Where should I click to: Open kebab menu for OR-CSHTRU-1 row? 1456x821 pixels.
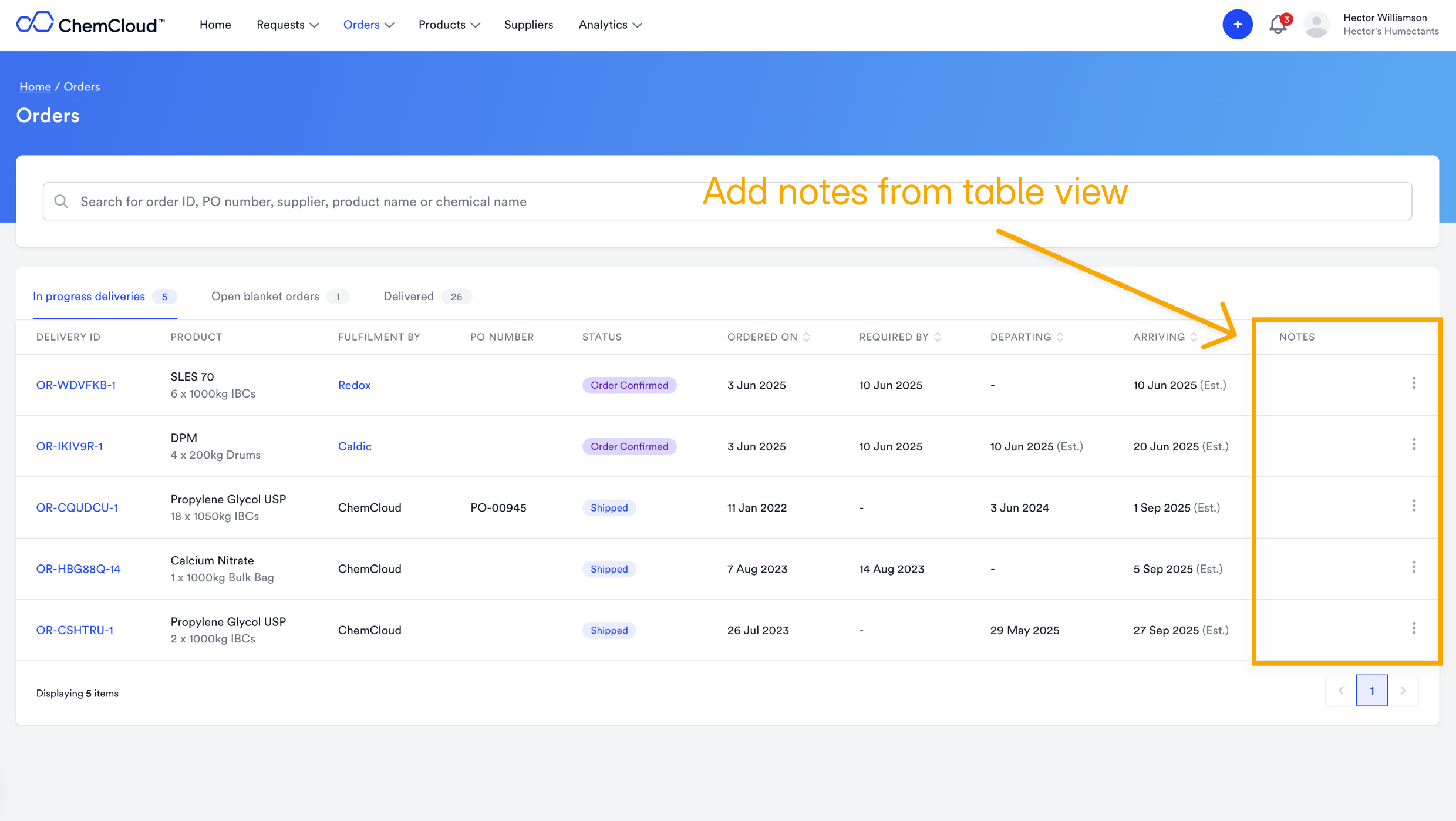pyautogui.click(x=1414, y=628)
